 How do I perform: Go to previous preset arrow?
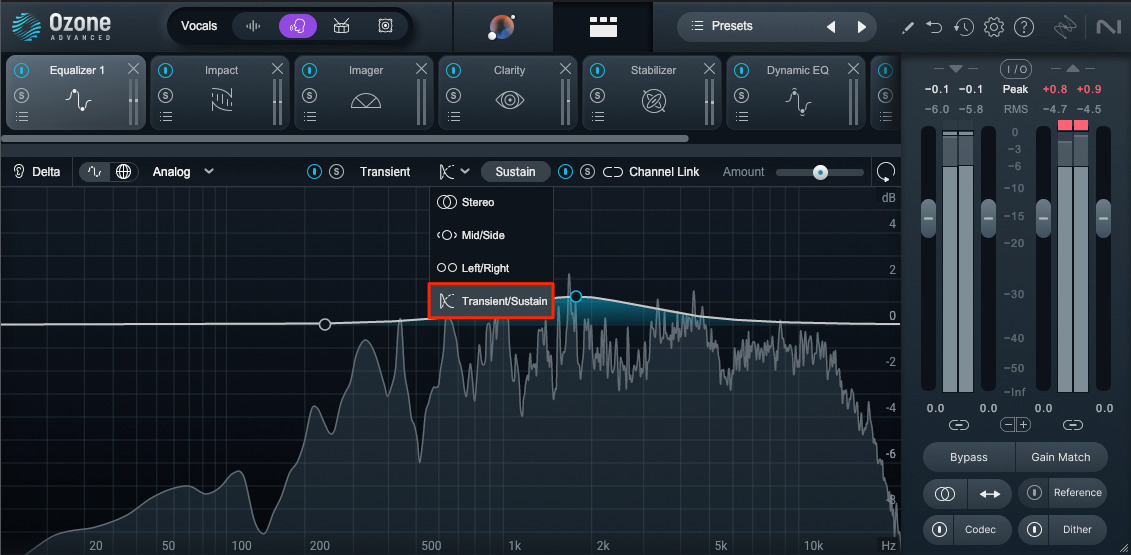pos(831,27)
